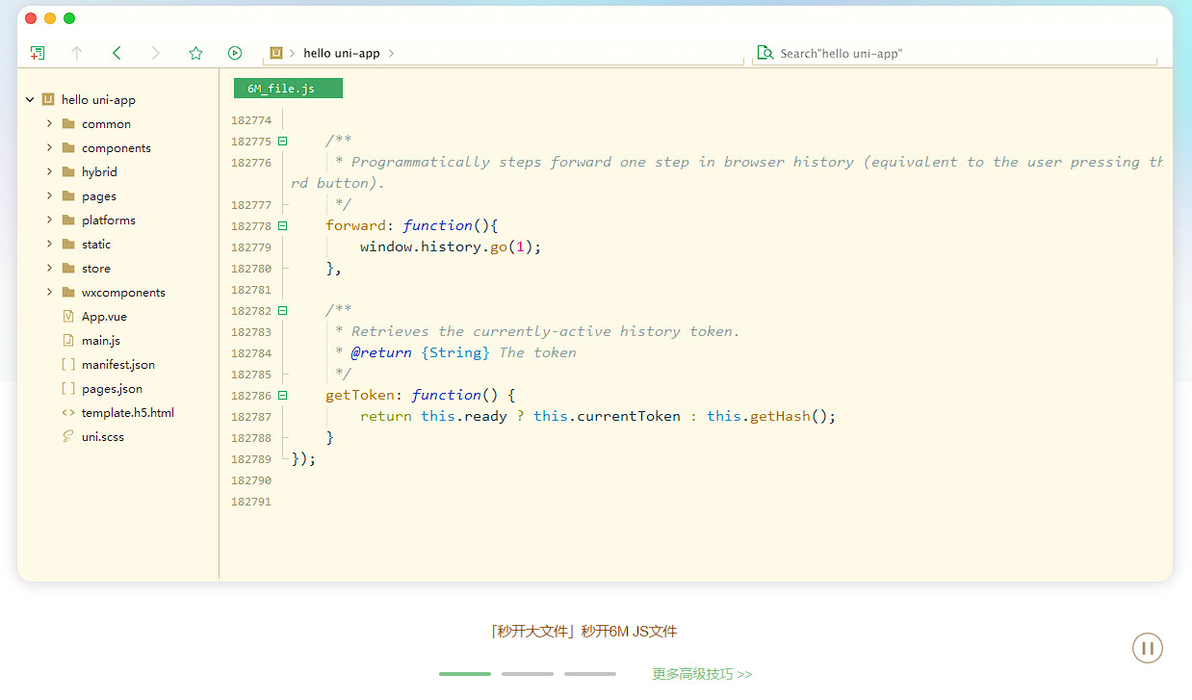Open the 更多高级技巧 >> link
1192x700 pixels.
click(702, 674)
